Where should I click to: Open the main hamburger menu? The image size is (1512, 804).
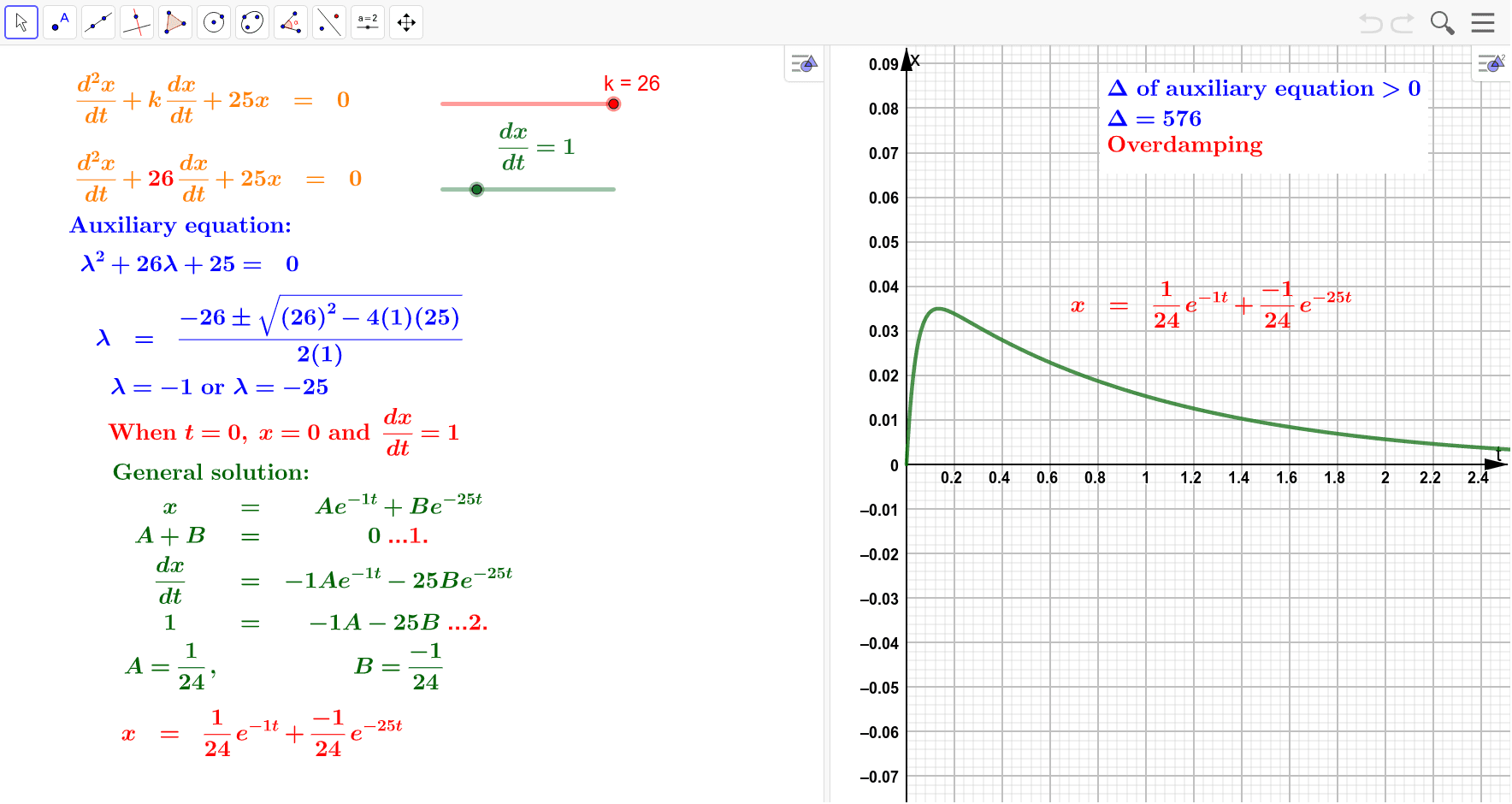point(1483,23)
